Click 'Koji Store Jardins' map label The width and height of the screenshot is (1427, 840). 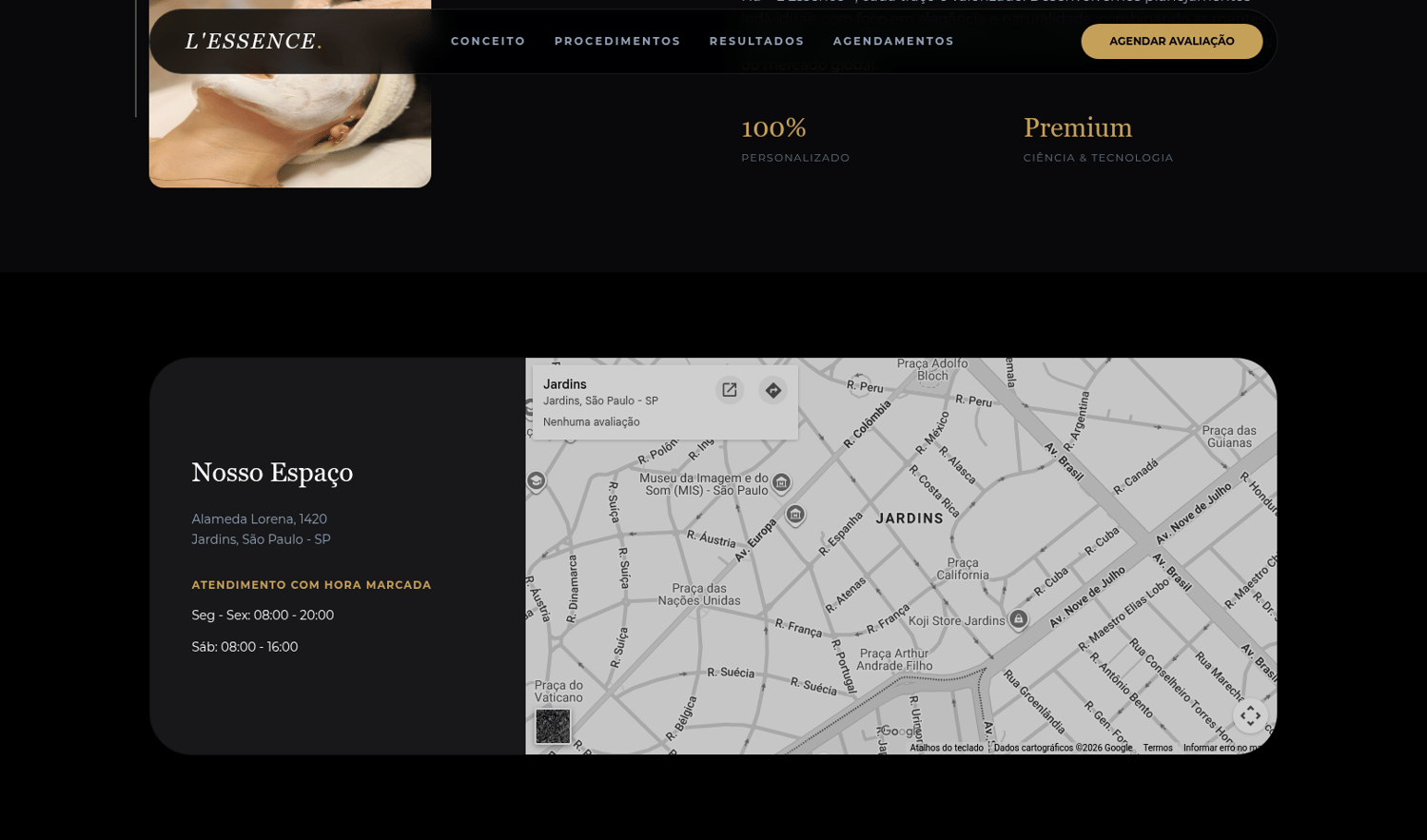[x=956, y=621]
